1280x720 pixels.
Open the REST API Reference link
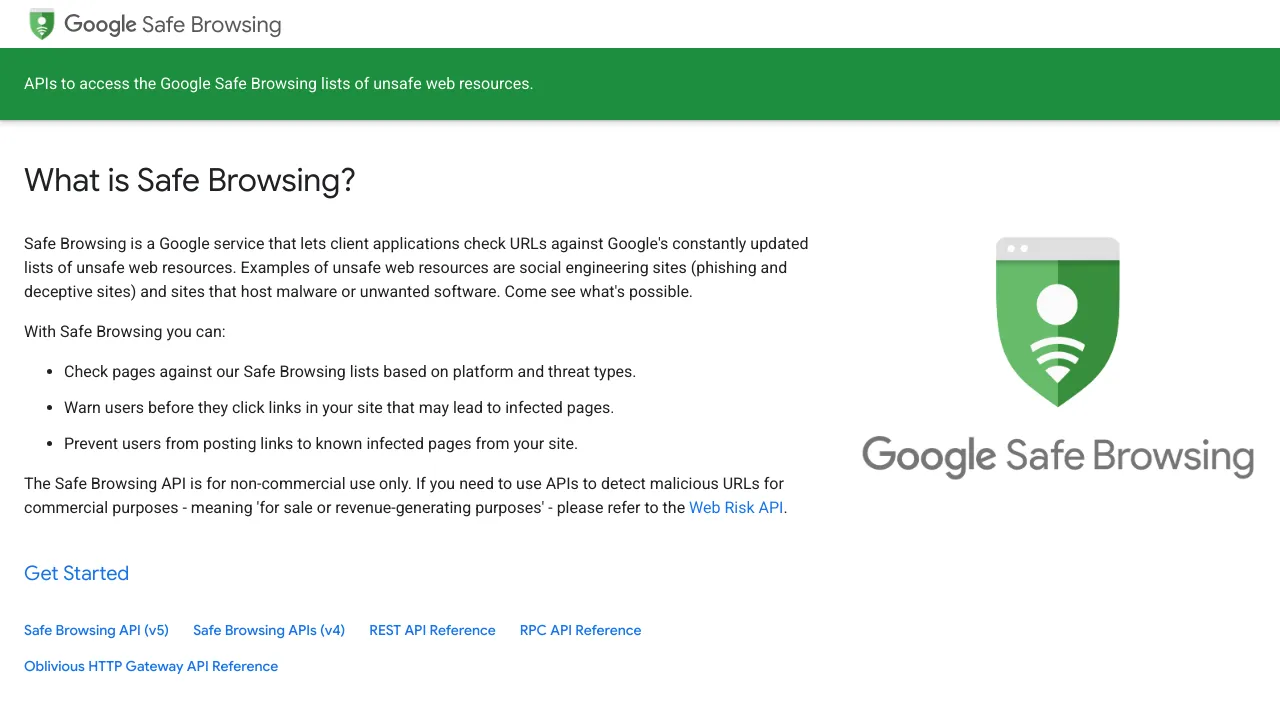(x=432, y=630)
